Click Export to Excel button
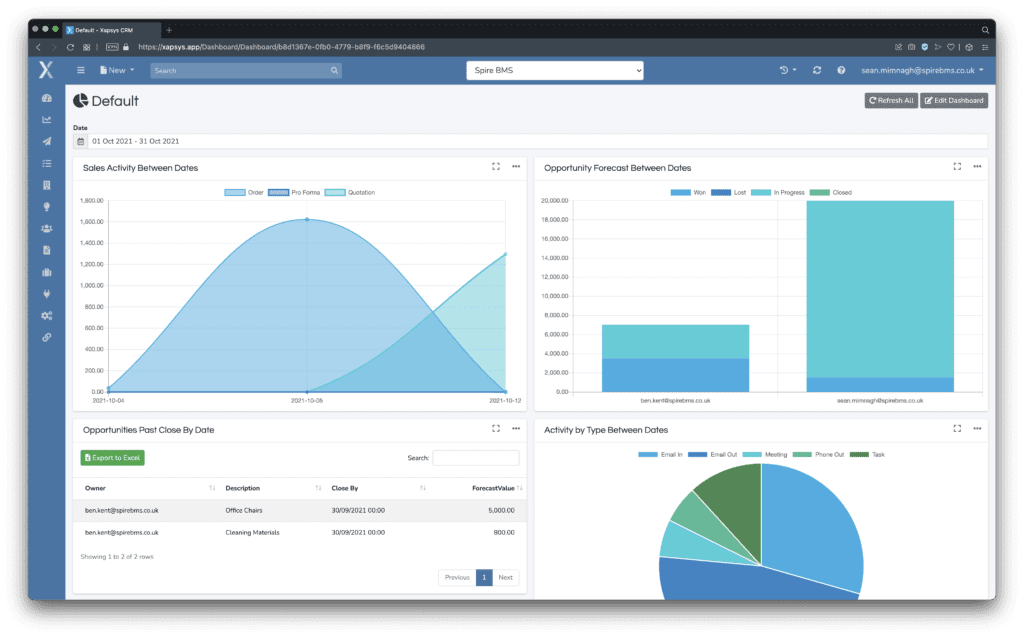Viewport: 1024px width, 637px height. (112, 458)
